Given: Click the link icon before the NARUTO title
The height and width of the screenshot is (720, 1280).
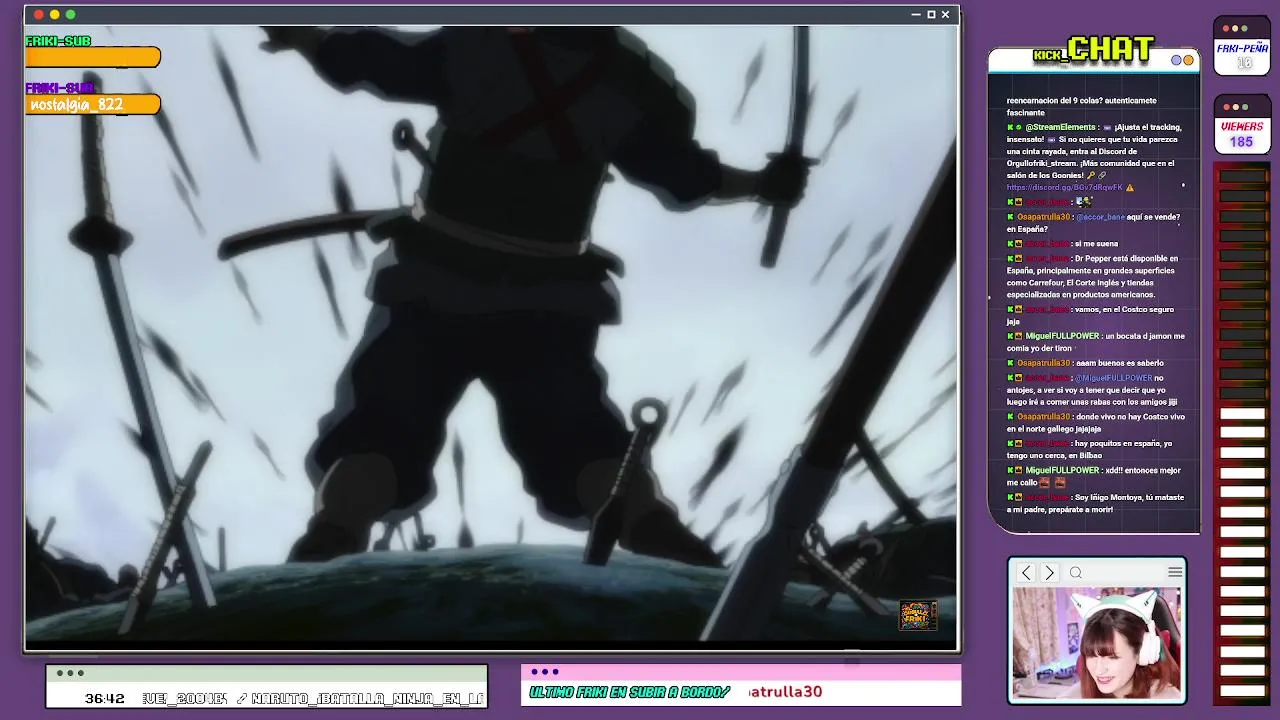Looking at the screenshot, I should tap(242, 698).
